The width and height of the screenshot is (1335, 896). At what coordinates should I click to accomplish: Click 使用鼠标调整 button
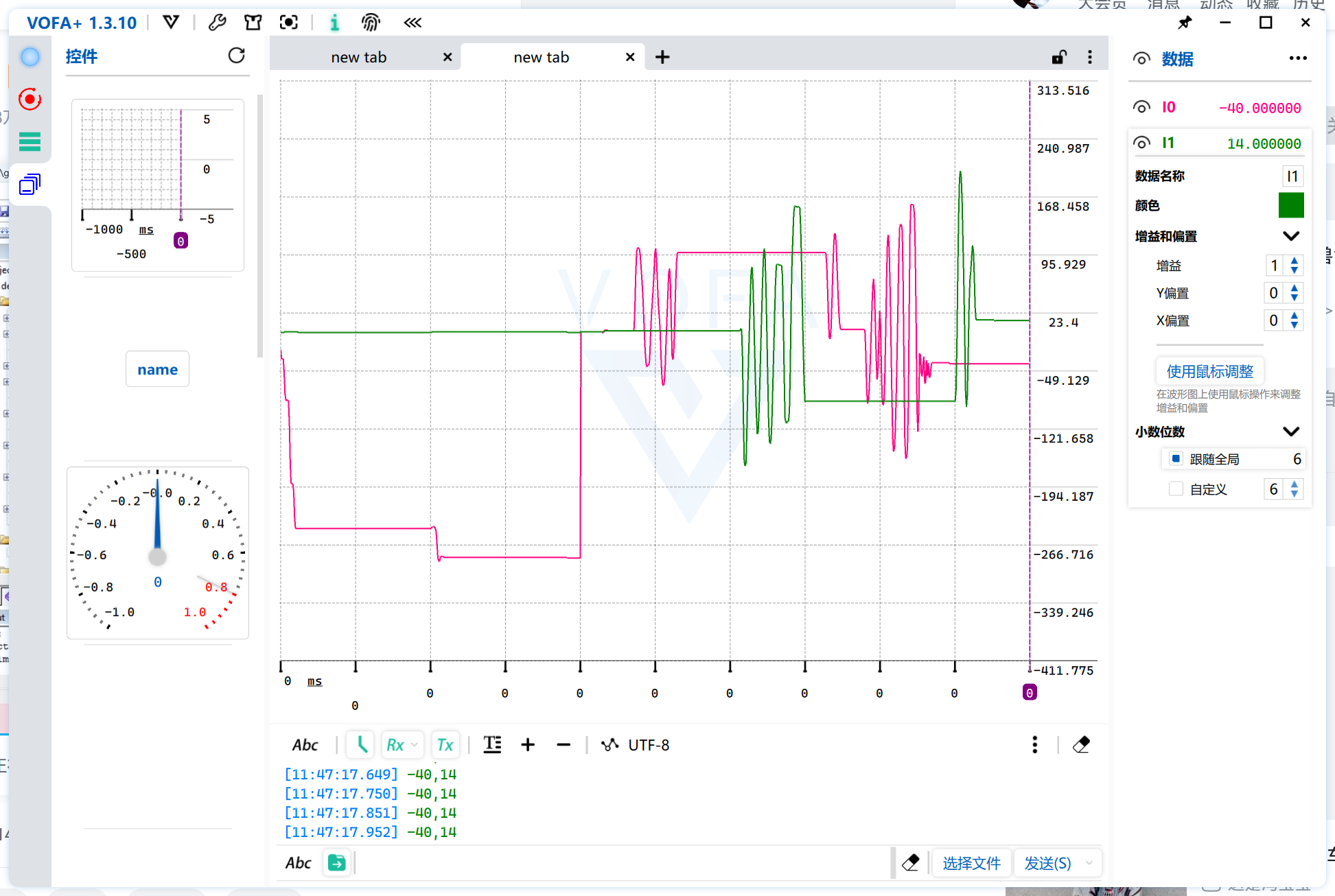pyautogui.click(x=1210, y=371)
